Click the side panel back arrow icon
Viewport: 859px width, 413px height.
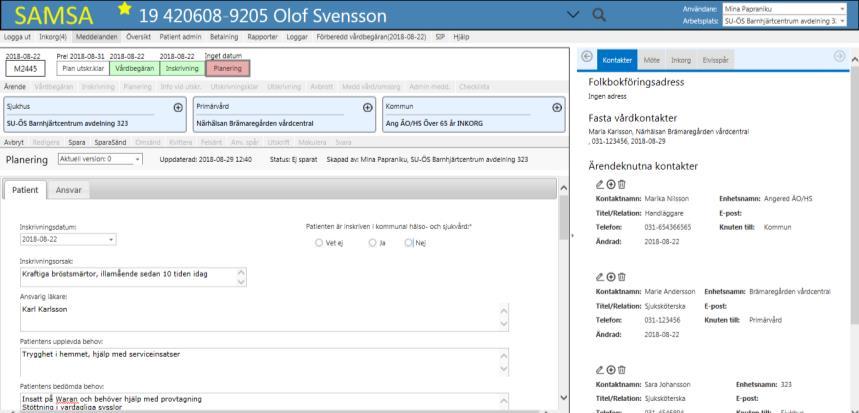(x=587, y=56)
